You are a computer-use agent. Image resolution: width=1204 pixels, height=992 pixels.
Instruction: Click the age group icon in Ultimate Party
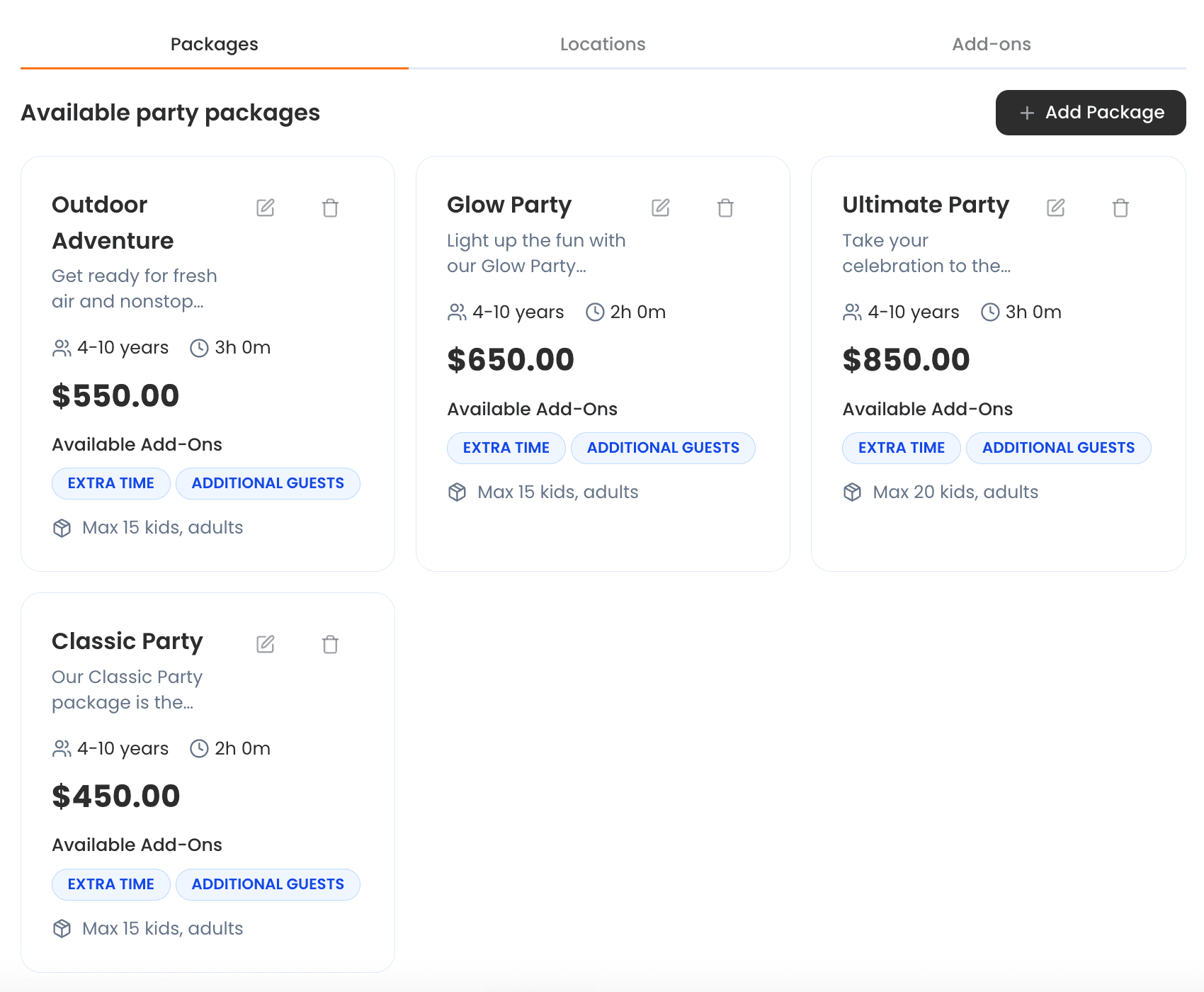852,312
